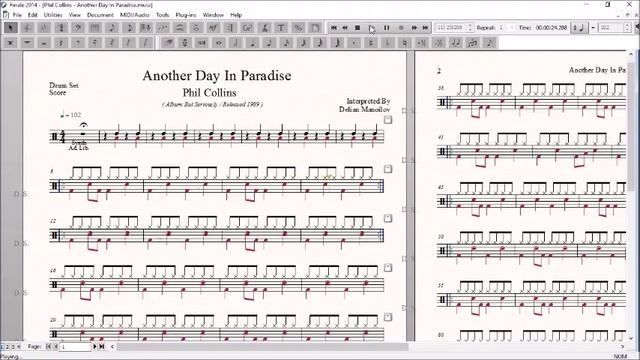Pause playback
This screenshot has width=640, height=360.
(386, 28)
